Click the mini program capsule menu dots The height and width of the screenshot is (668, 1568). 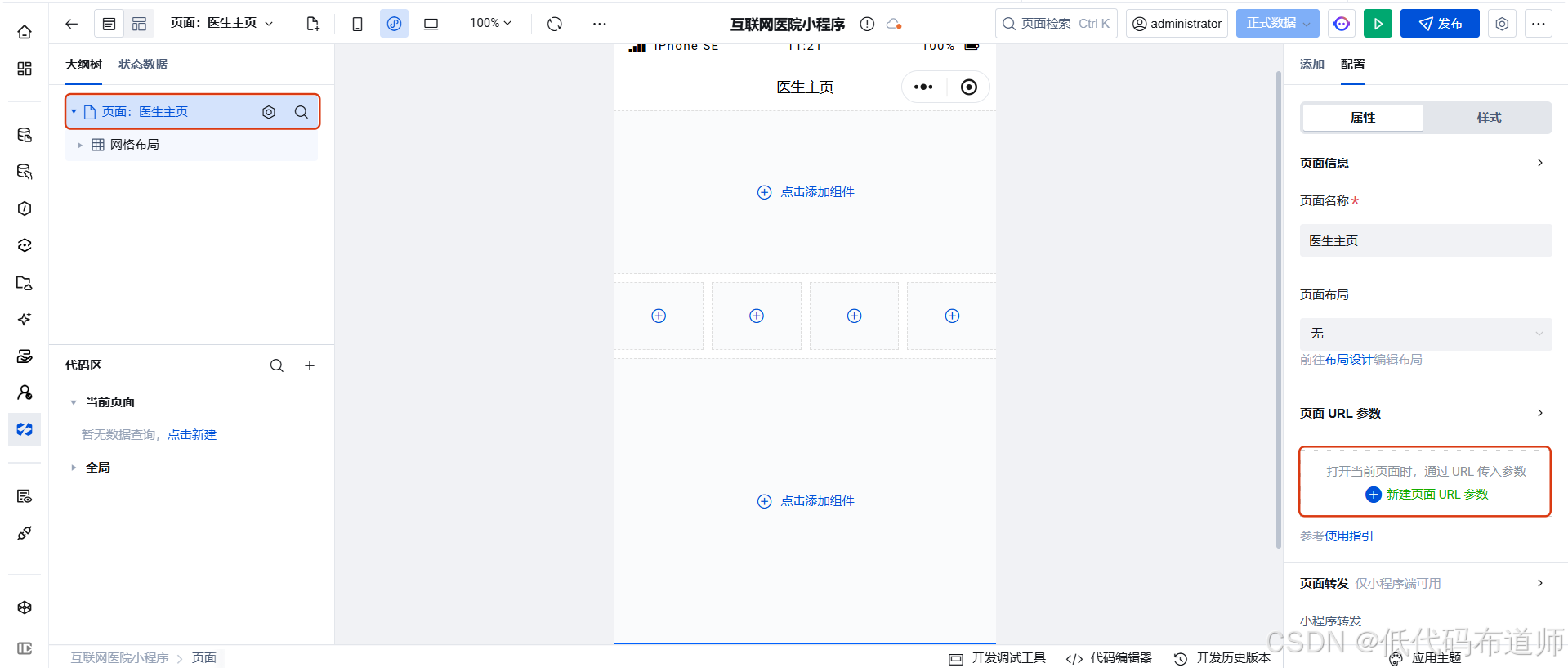pos(923,87)
